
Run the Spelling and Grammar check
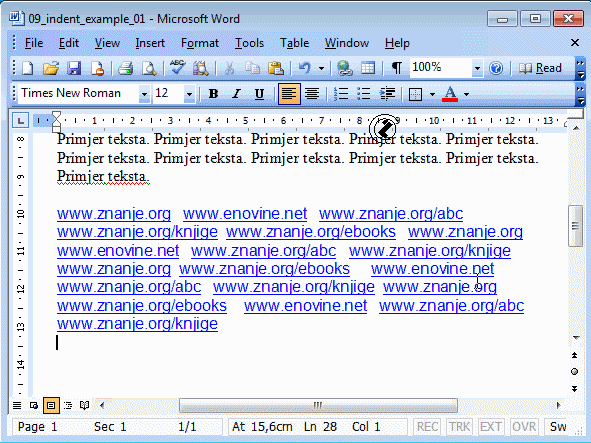pyautogui.click(x=177, y=68)
